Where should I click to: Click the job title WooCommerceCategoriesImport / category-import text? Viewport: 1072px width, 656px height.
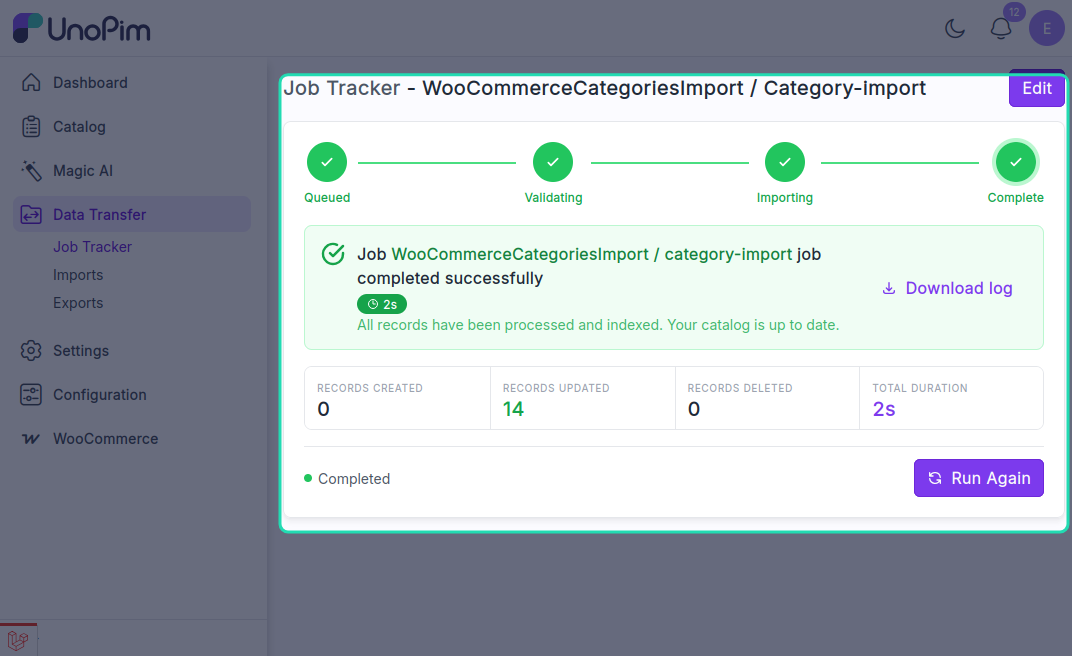coord(592,254)
